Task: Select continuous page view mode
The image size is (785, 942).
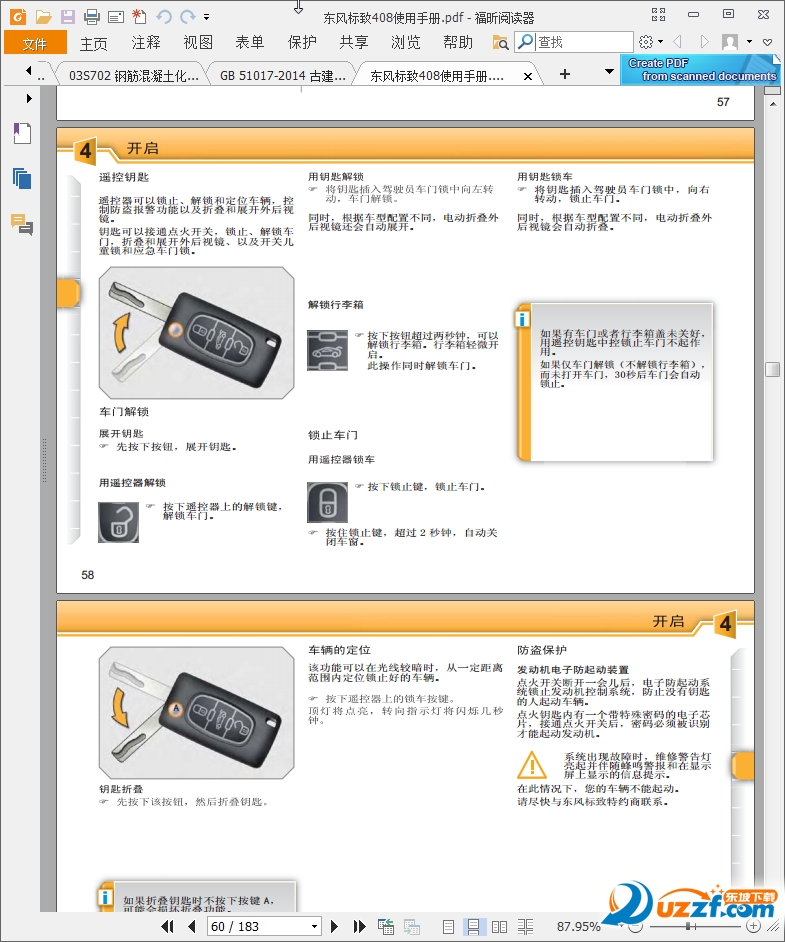Action: click(x=473, y=927)
